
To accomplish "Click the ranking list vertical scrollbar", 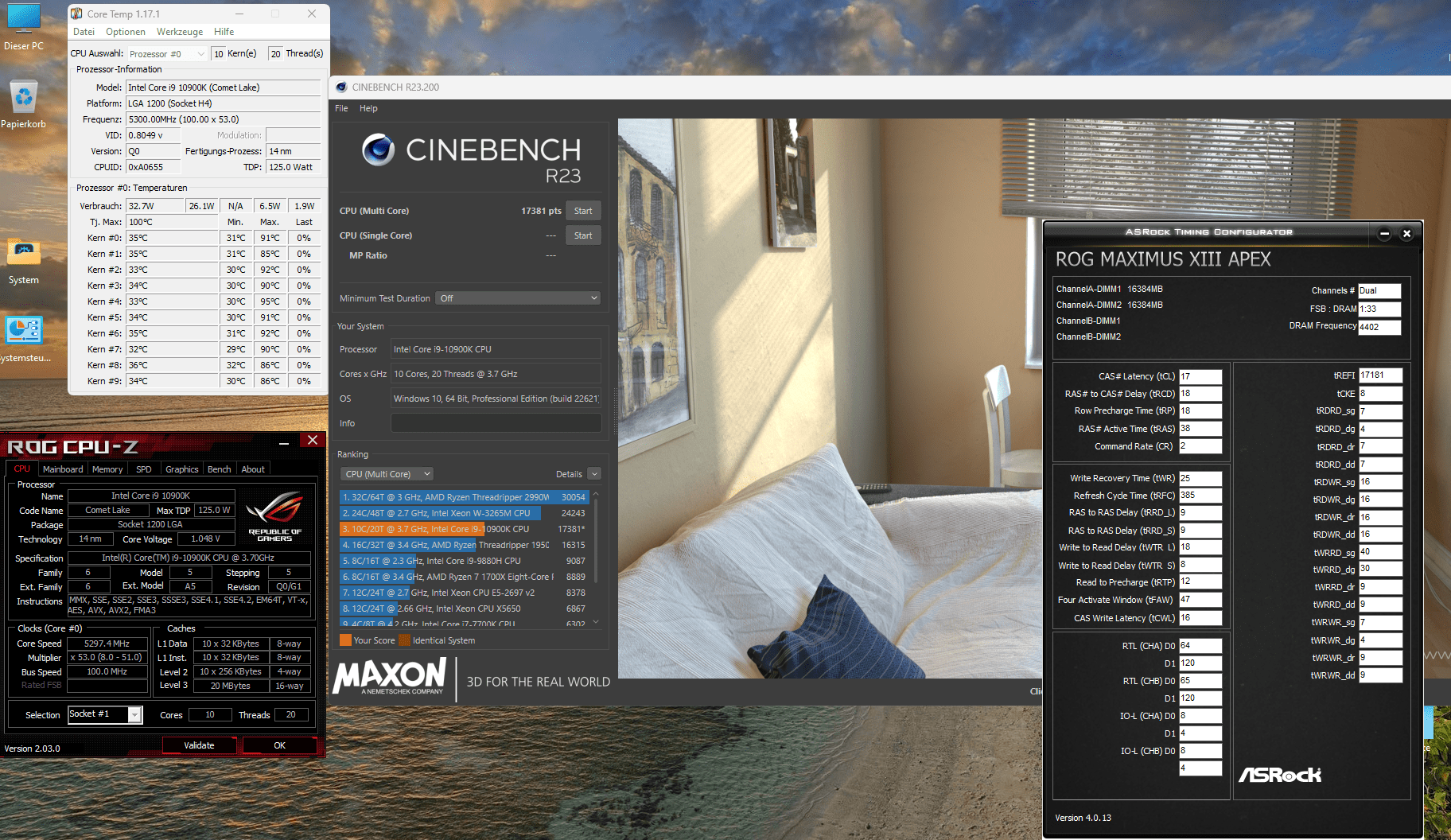I will (596, 541).
